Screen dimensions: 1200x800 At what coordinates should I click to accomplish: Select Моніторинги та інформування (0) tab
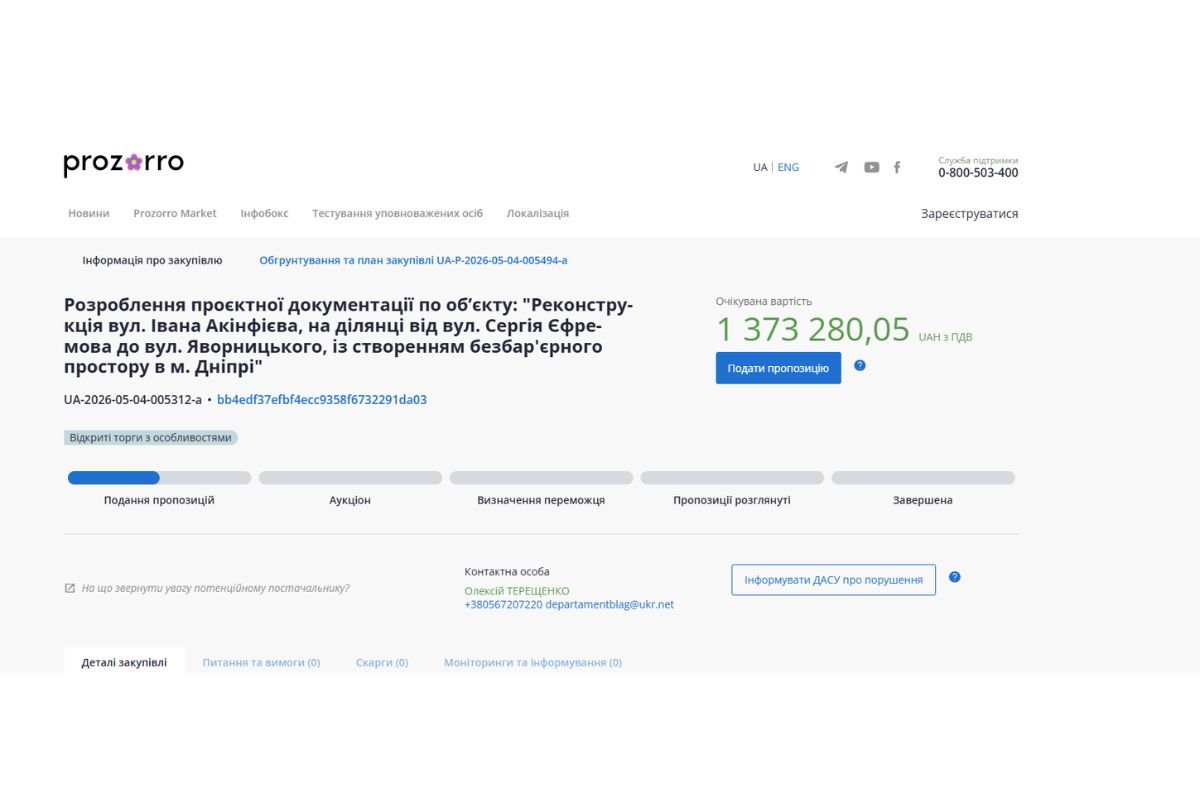coord(533,662)
